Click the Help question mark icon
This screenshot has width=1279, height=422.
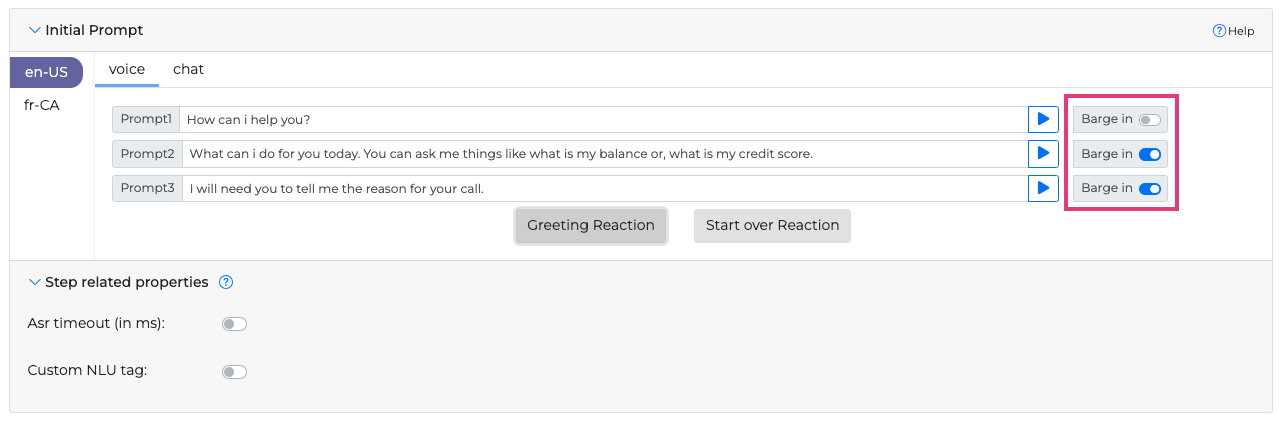1219,31
